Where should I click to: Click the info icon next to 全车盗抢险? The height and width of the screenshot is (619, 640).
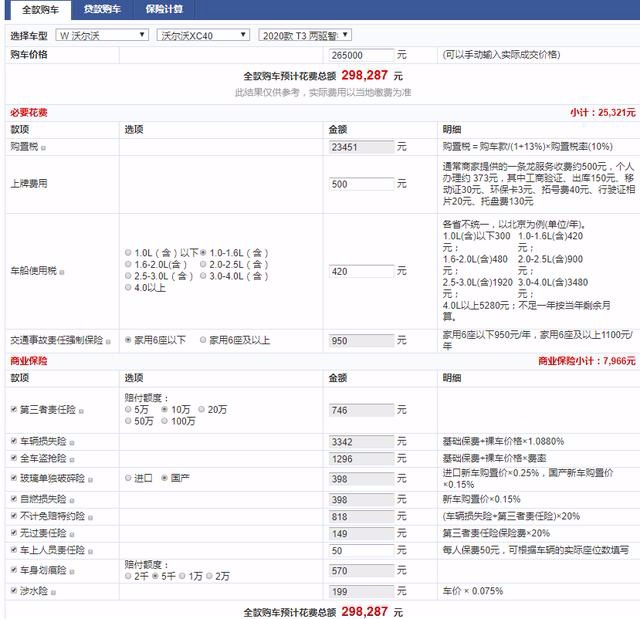pos(71,460)
